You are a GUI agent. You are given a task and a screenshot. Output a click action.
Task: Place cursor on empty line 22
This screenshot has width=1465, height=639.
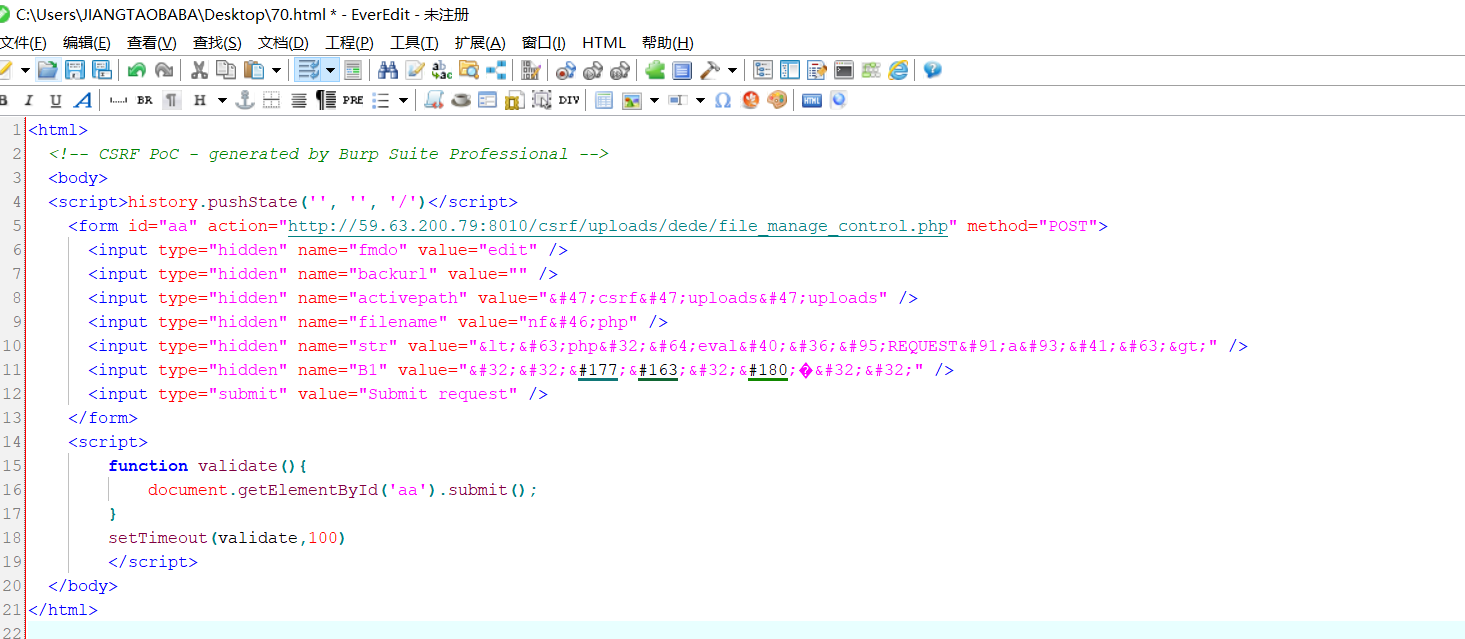745,633
